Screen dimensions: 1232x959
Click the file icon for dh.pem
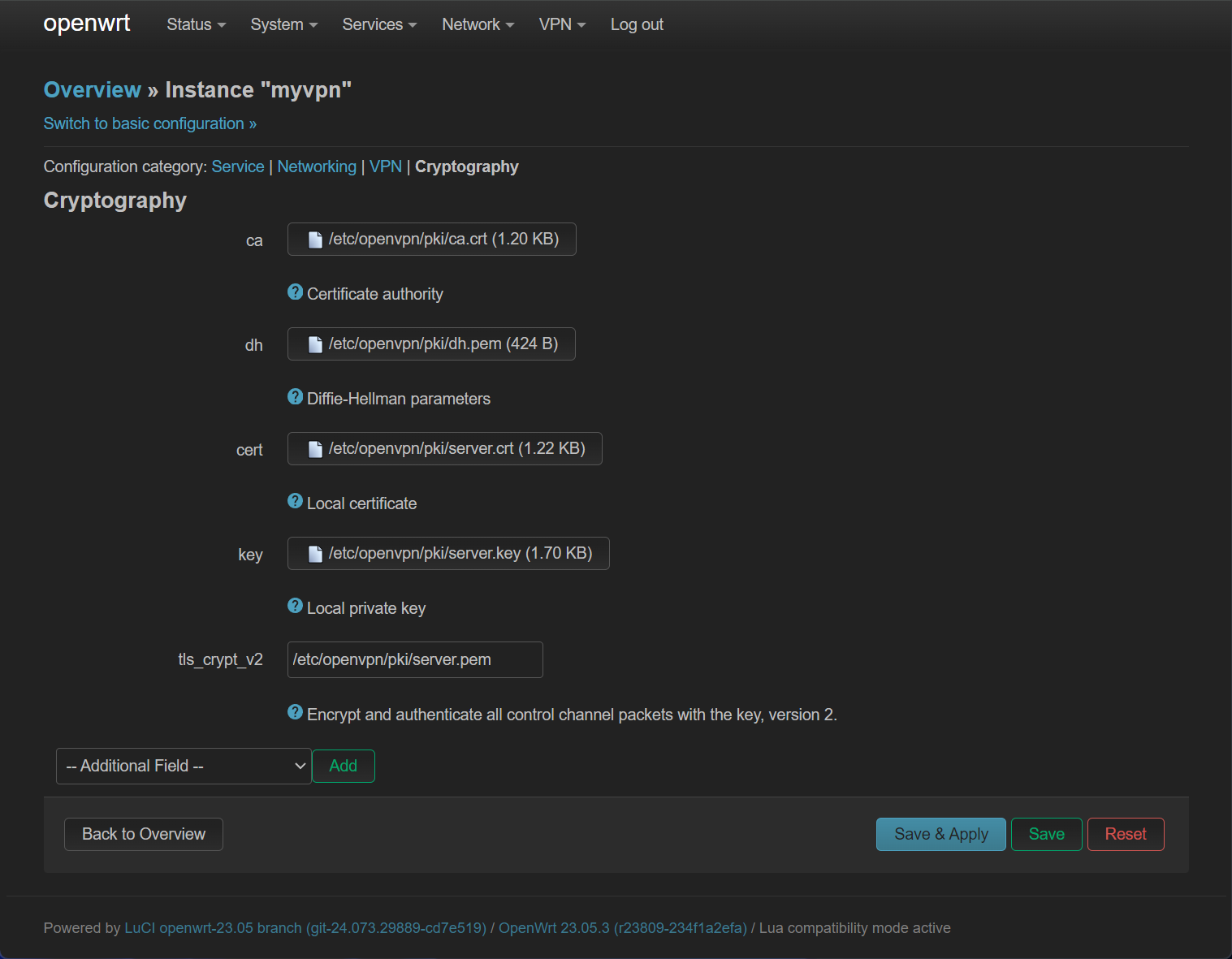(x=315, y=344)
